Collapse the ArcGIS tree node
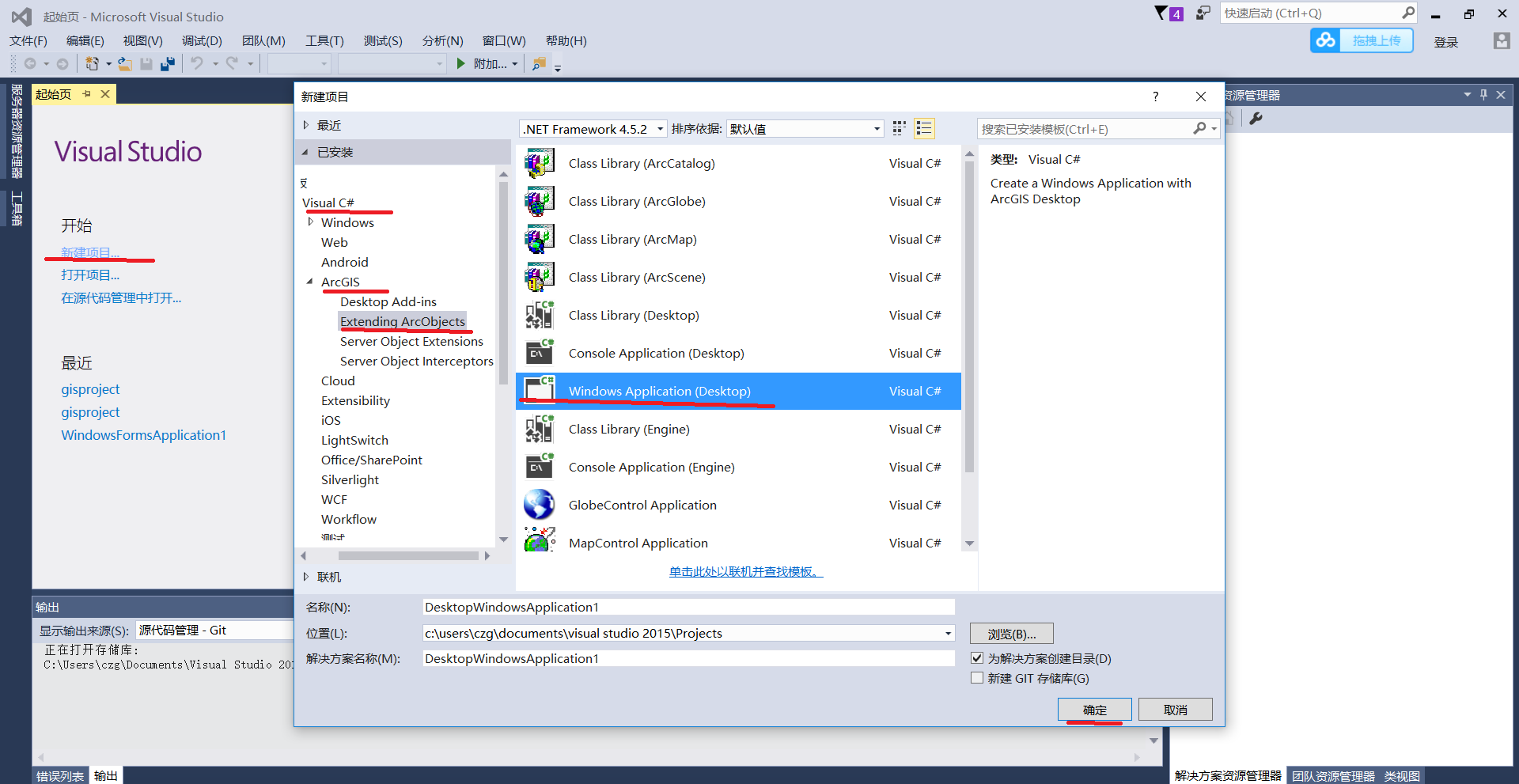 pyautogui.click(x=310, y=282)
